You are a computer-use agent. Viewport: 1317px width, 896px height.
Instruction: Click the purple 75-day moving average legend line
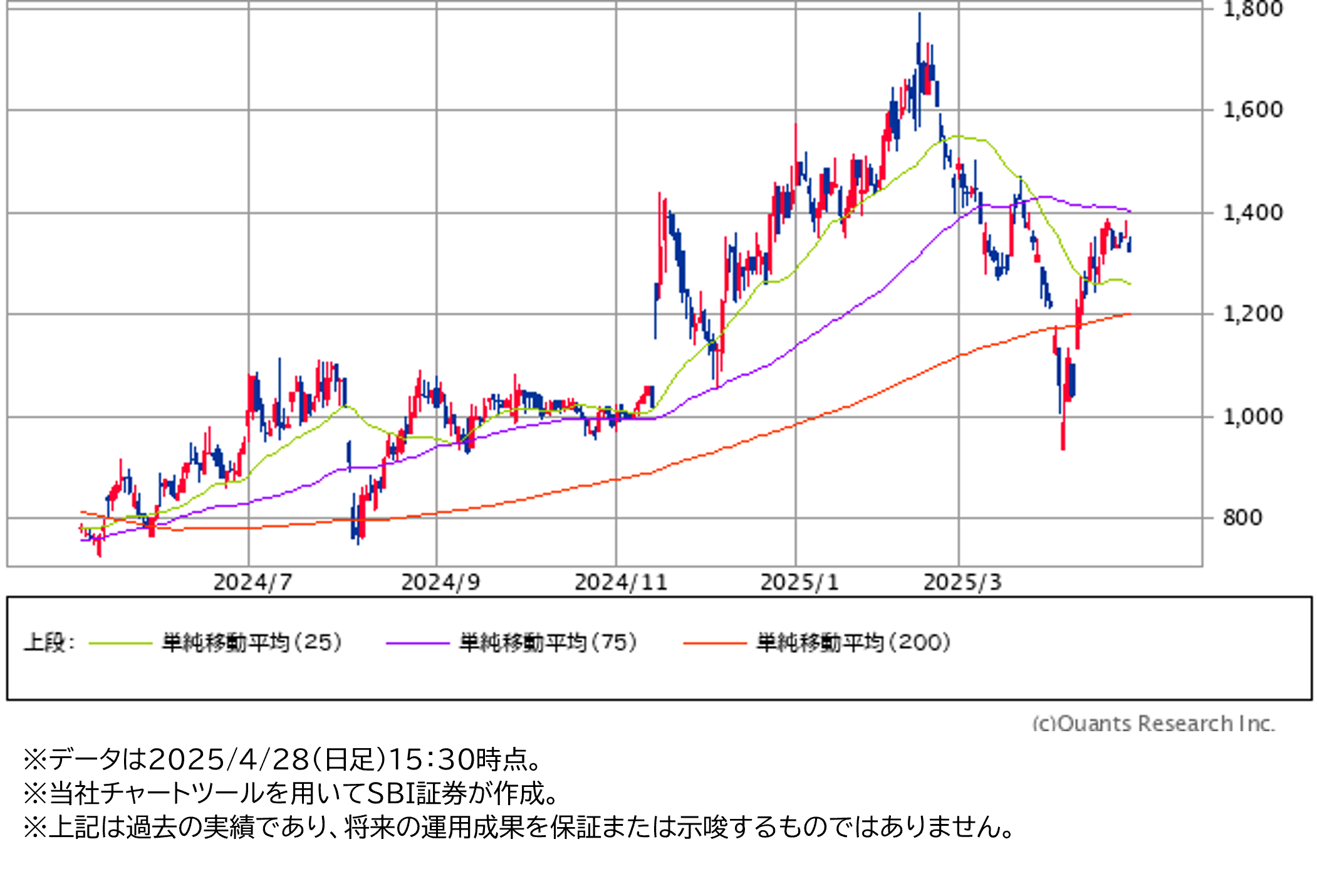click(417, 643)
